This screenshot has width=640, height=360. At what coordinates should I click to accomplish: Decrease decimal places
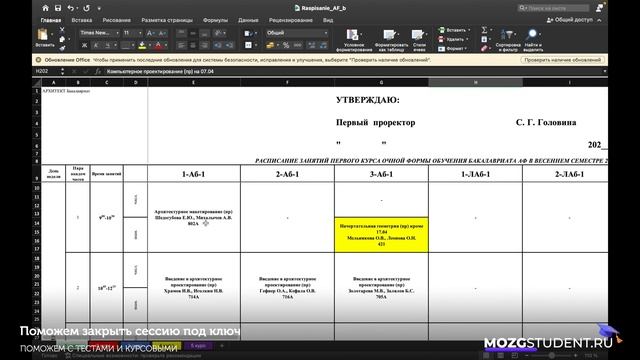point(324,45)
